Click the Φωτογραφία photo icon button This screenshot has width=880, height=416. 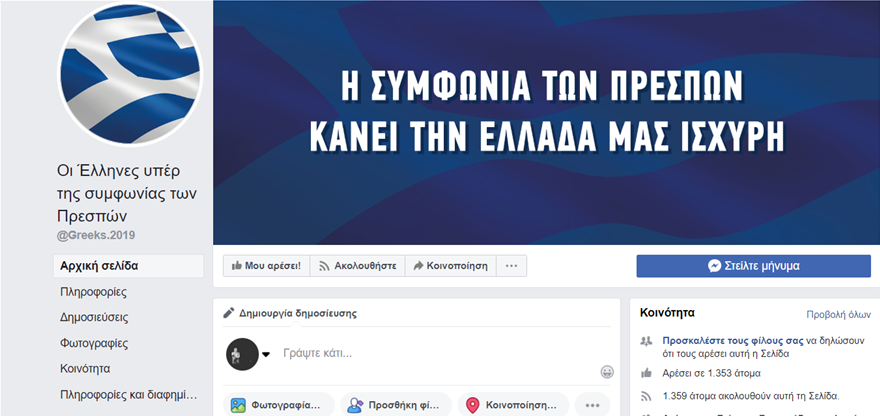tap(279, 405)
